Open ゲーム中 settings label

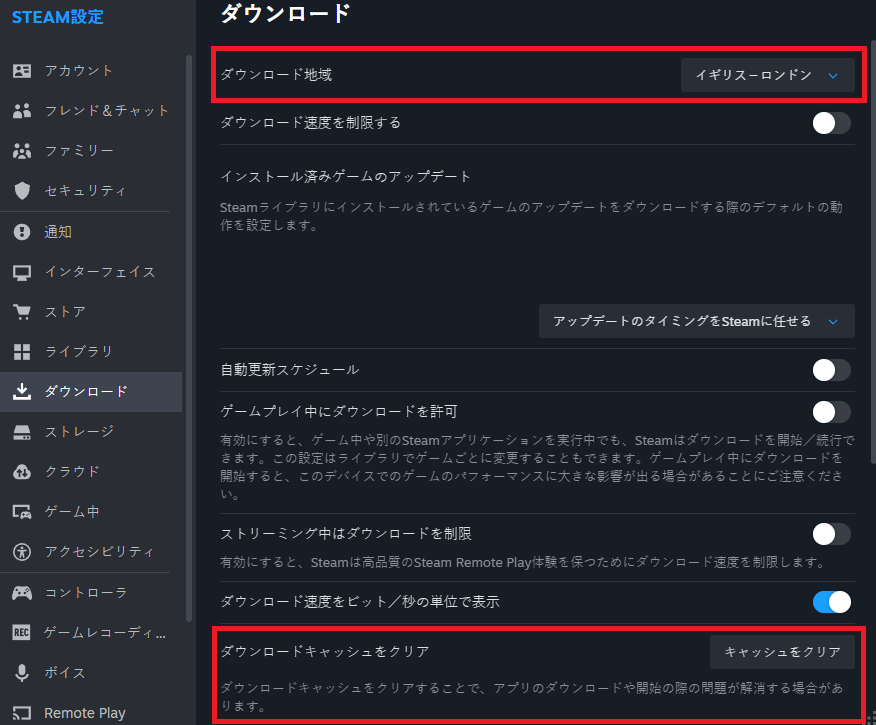[x=72, y=512]
